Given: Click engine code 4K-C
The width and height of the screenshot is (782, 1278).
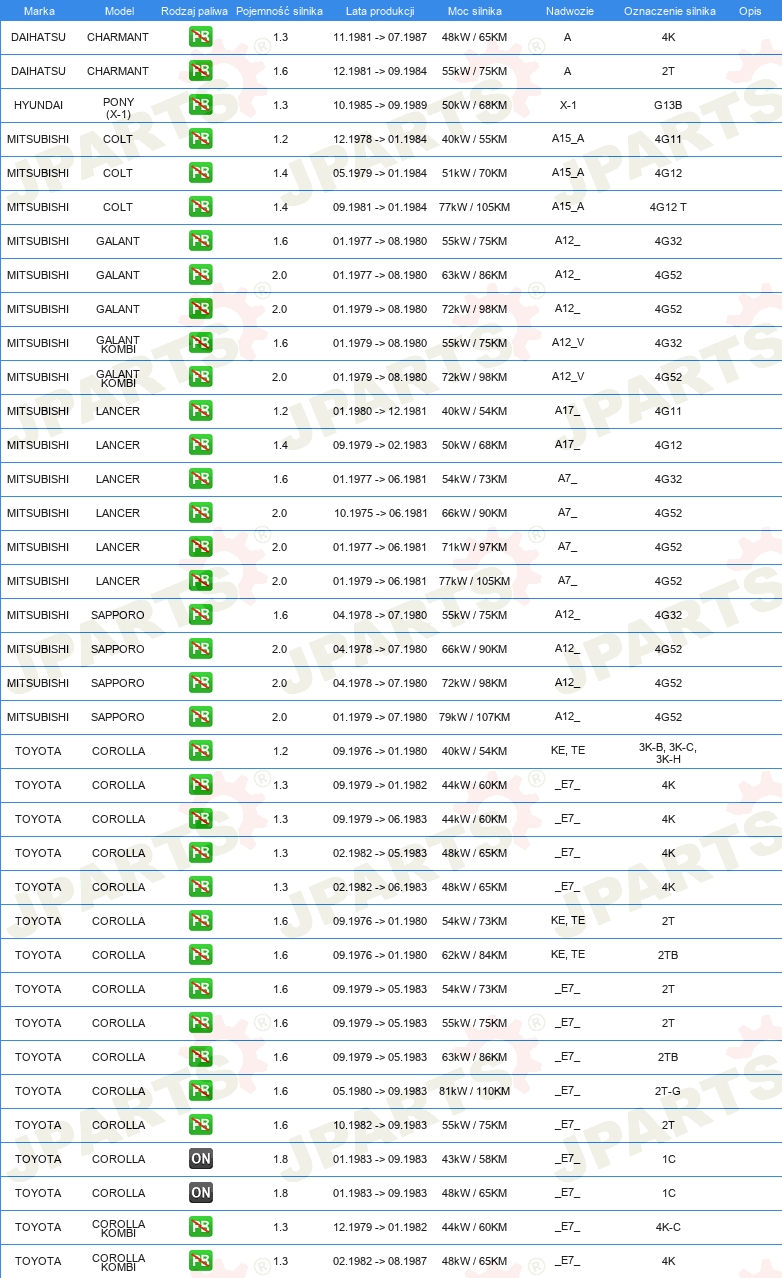Looking at the screenshot, I should tap(668, 1227).
